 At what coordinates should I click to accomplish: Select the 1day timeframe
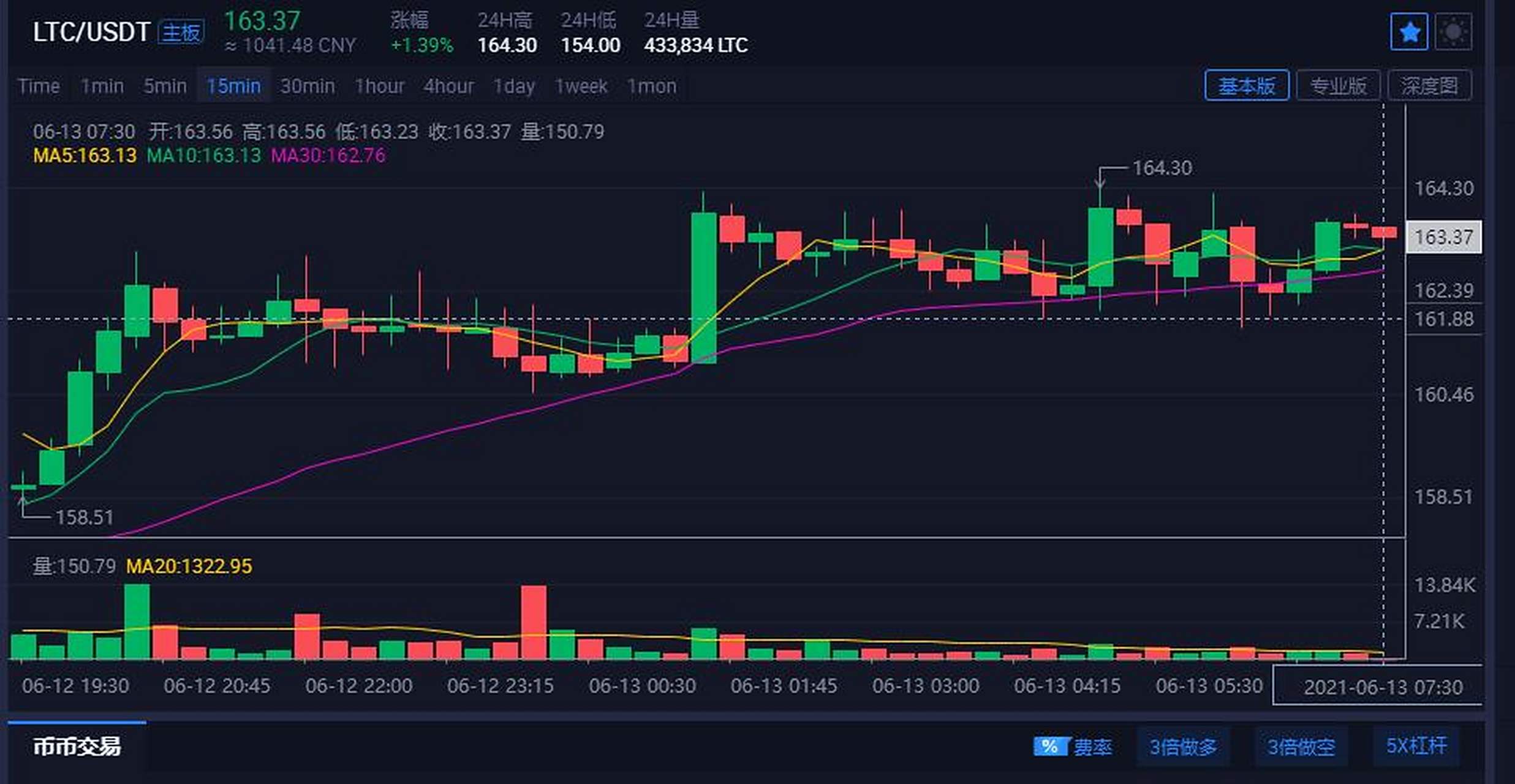pos(514,86)
